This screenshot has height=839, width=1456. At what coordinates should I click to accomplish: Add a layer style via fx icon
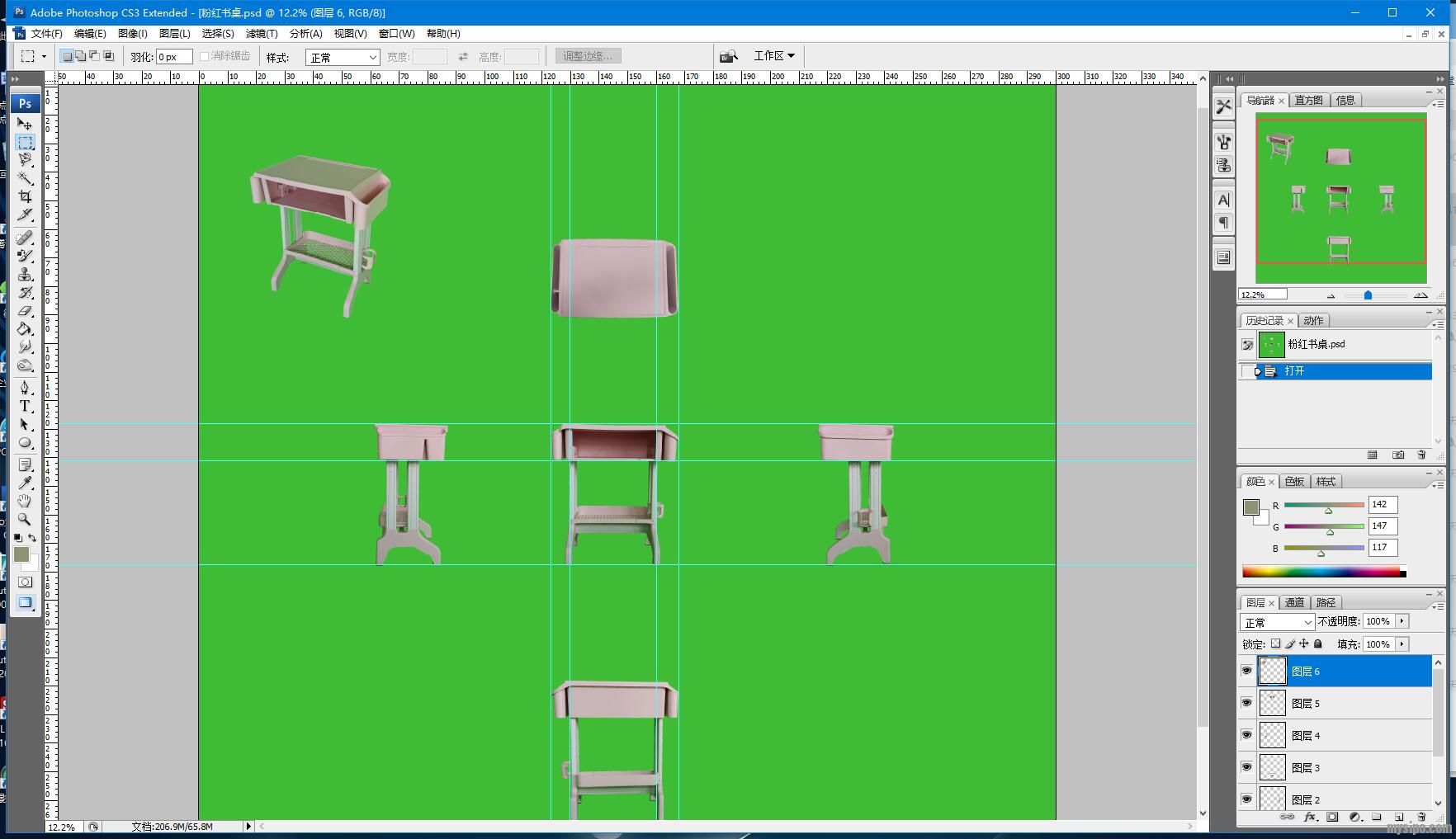click(x=1310, y=817)
